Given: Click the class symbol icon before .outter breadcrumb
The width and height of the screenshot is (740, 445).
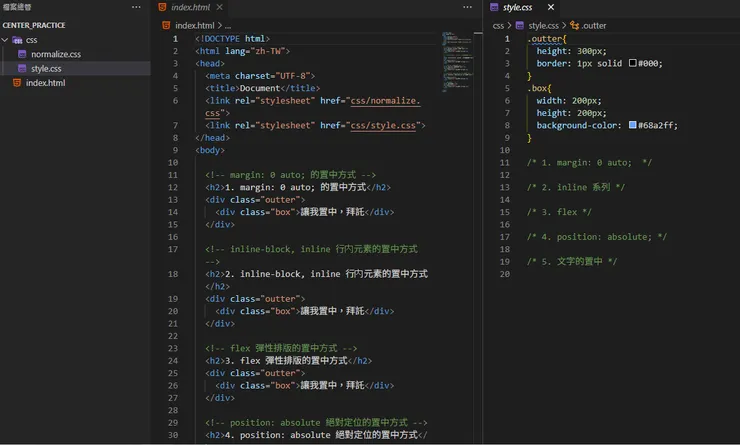Looking at the screenshot, I should [574, 25].
